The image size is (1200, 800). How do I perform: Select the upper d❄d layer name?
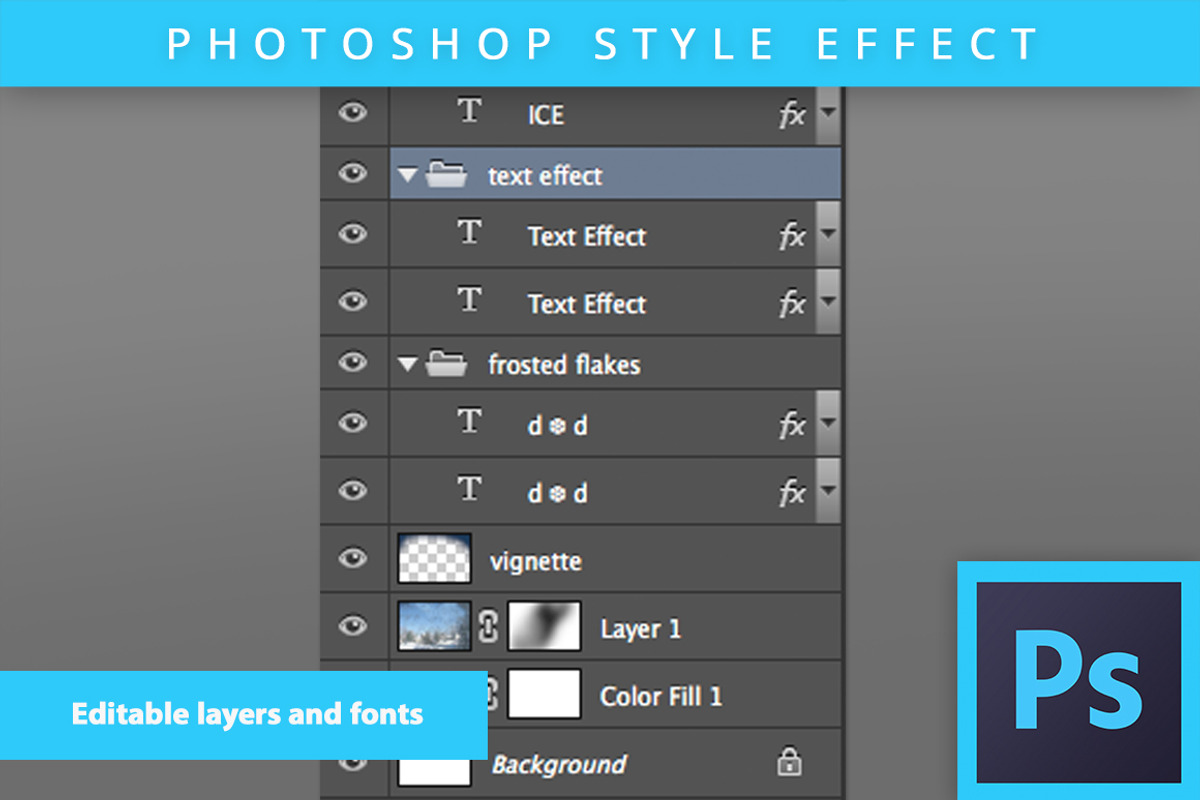(x=558, y=426)
